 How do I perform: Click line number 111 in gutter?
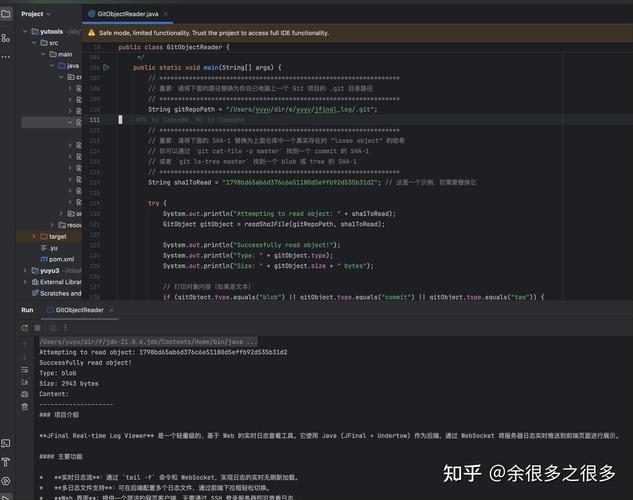(95, 119)
